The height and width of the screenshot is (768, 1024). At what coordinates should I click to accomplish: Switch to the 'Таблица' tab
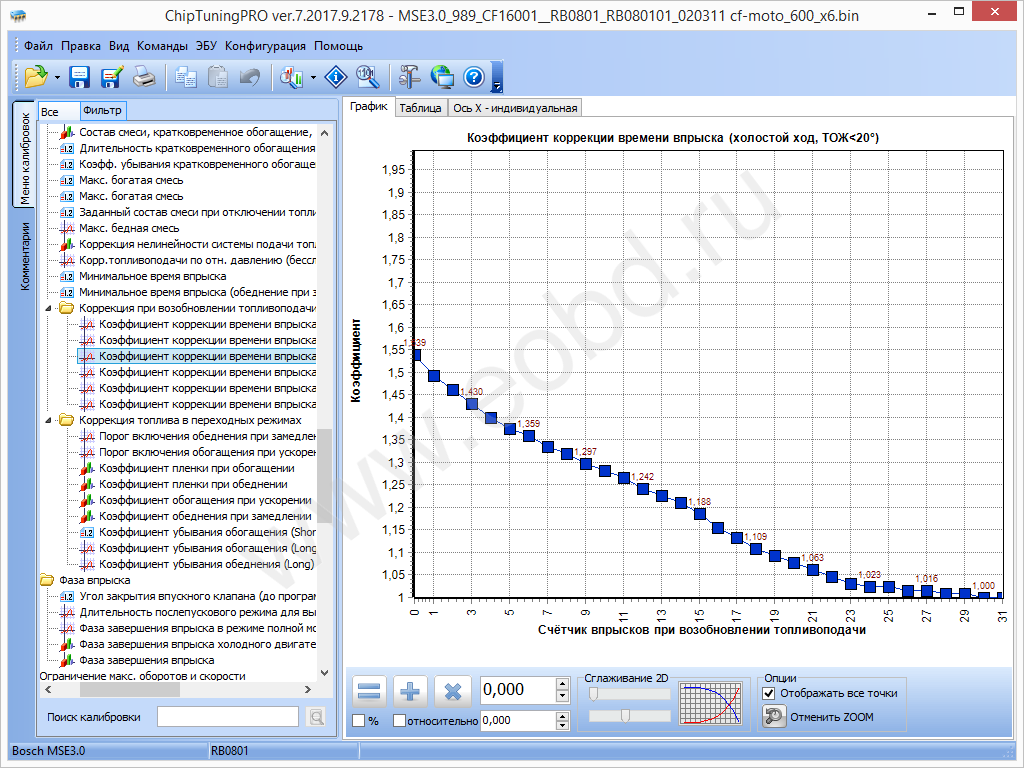420,108
